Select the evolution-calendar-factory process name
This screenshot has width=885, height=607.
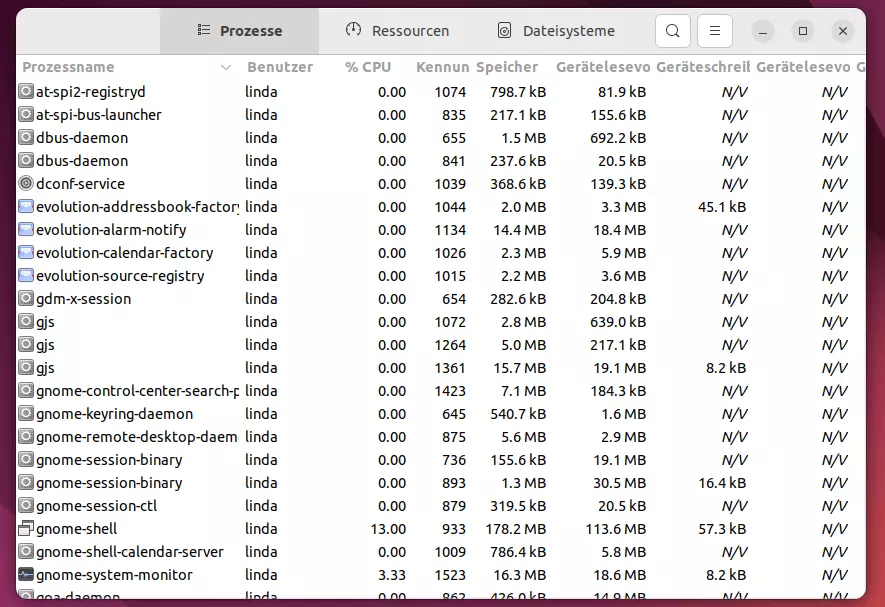(125, 253)
